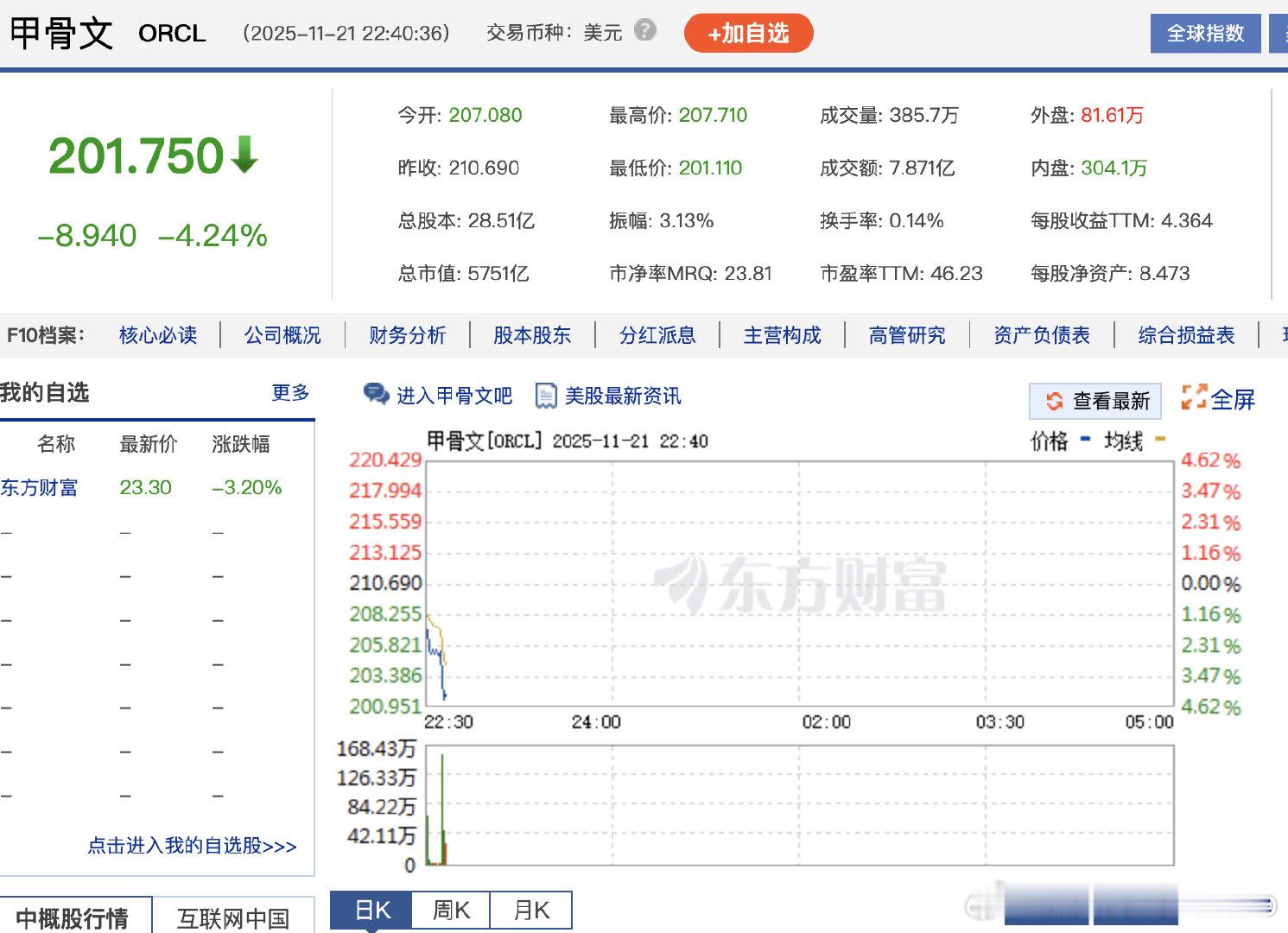Click 总股本 value 28.51亿
The width and height of the screenshot is (1288, 933).
(x=501, y=220)
